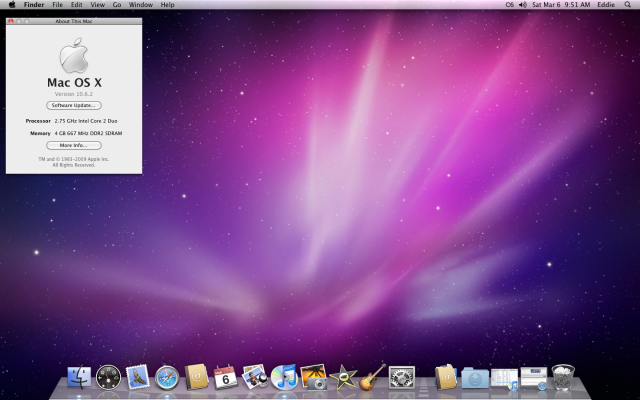640x400 pixels.
Task: Launch iPhoto from the Dock
Action: [313, 377]
